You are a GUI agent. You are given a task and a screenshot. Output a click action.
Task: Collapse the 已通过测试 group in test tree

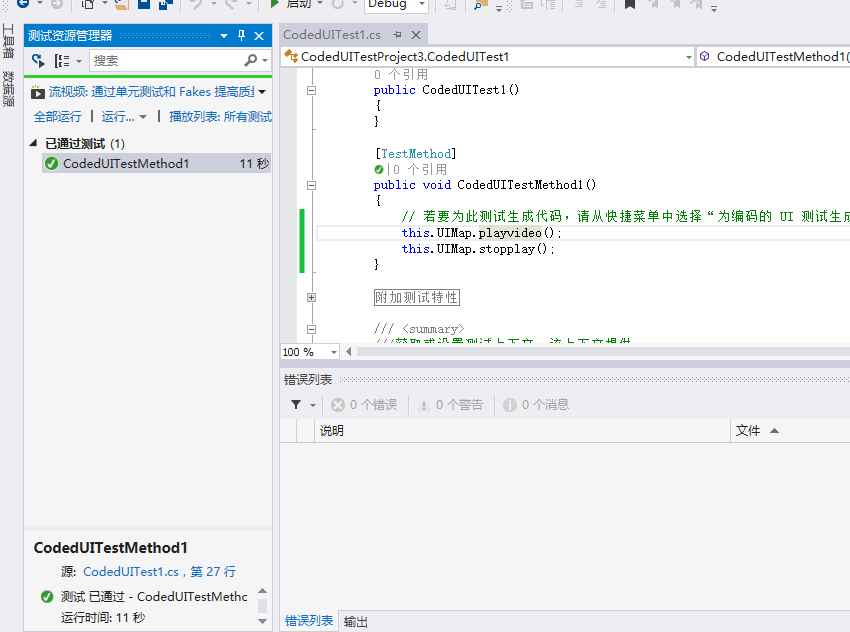pos(34,144)
